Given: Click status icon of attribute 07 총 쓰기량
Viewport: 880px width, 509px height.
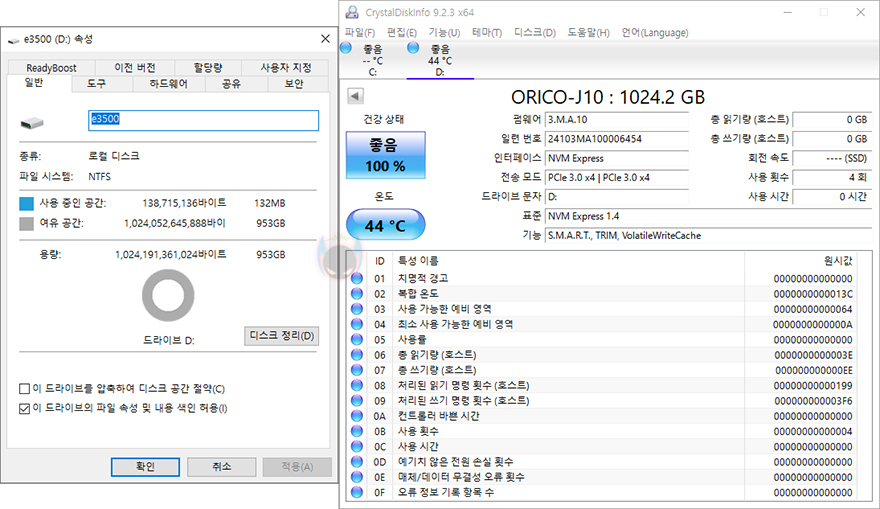Looking at the screenshot, I should point(356,370).
